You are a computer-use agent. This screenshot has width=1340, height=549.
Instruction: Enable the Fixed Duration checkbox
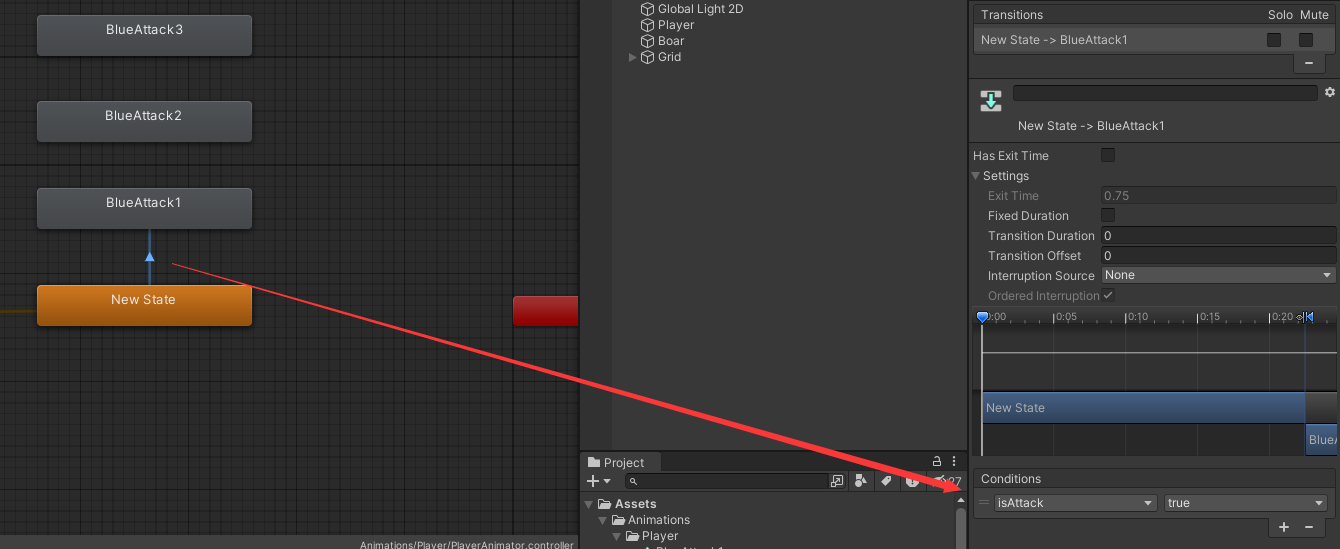(1108, 215)
